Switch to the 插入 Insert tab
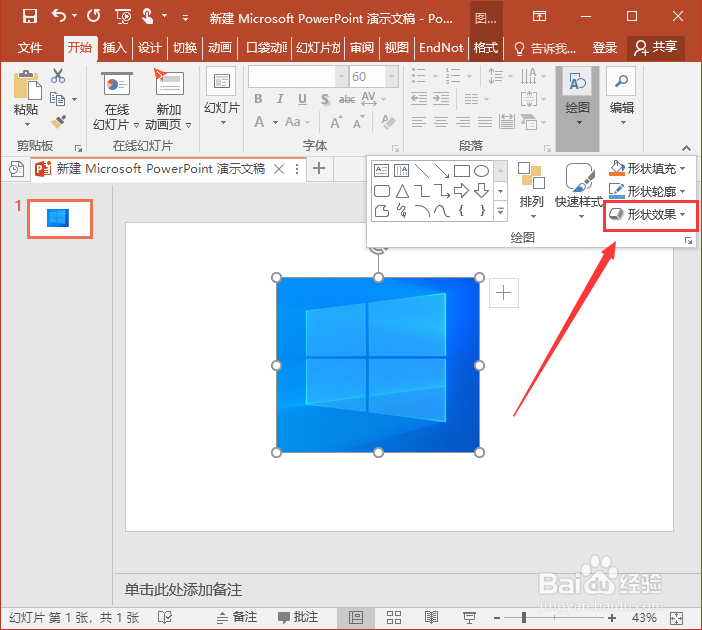This screenshot has width=702, height=630. pos(115,47)
